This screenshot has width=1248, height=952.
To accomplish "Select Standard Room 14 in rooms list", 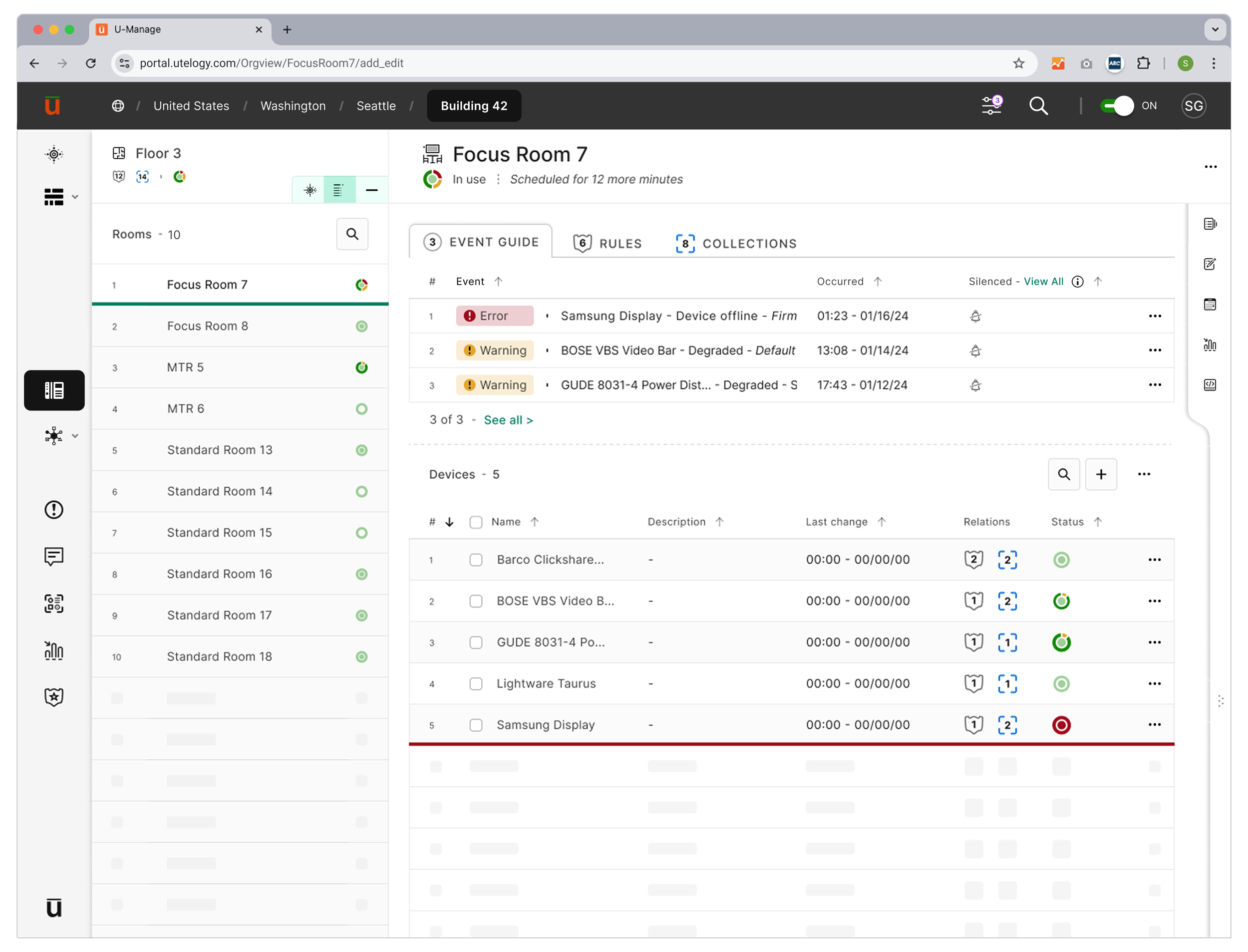I will (240, 491).
